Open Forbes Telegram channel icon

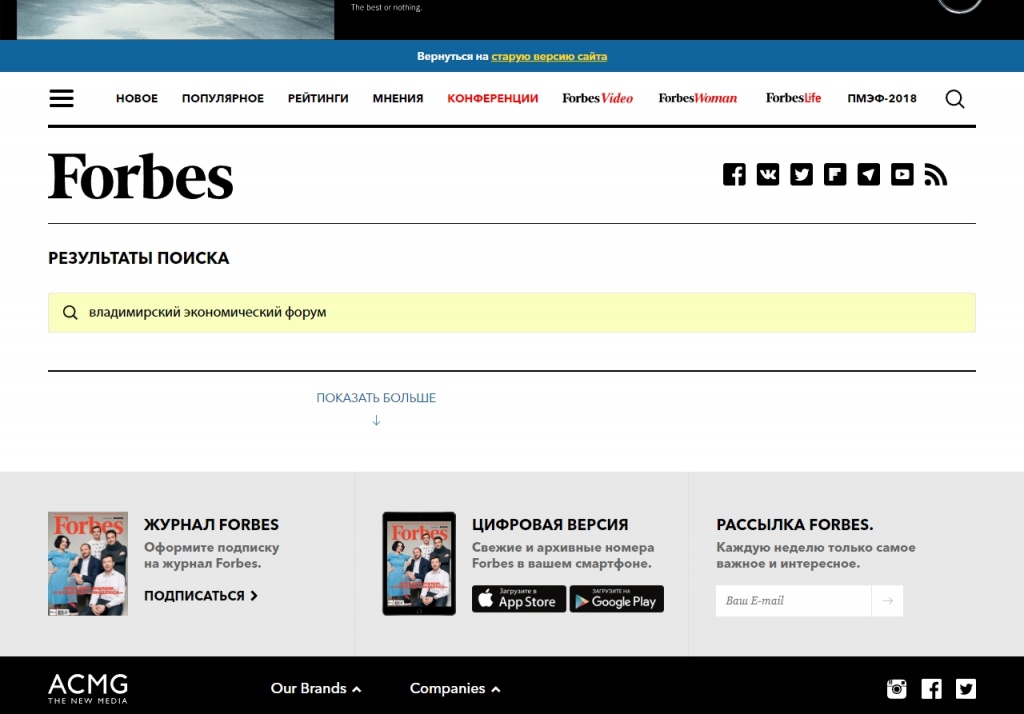pyautogui.click(x=868, y=174)
